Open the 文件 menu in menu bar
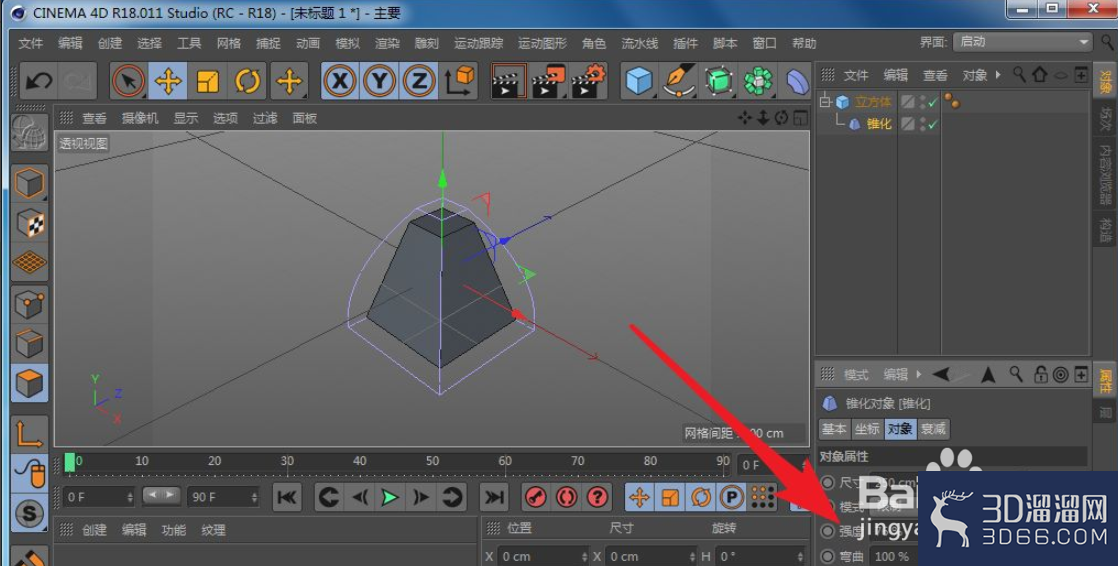This screenshot has width=1118, height=566. point(31,43)
